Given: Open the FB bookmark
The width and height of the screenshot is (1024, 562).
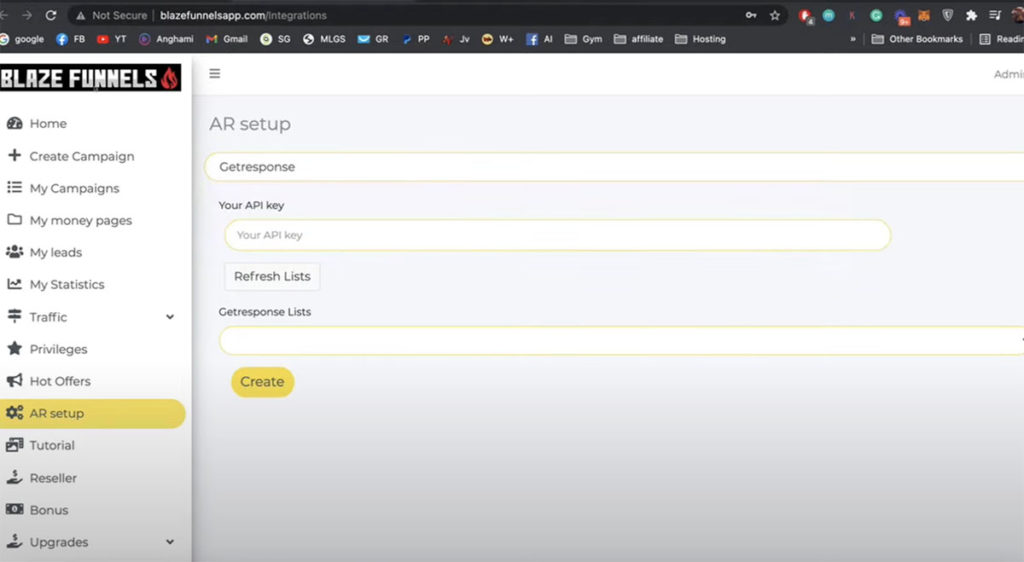Looking at the screenshot, I should pos(71,39).
